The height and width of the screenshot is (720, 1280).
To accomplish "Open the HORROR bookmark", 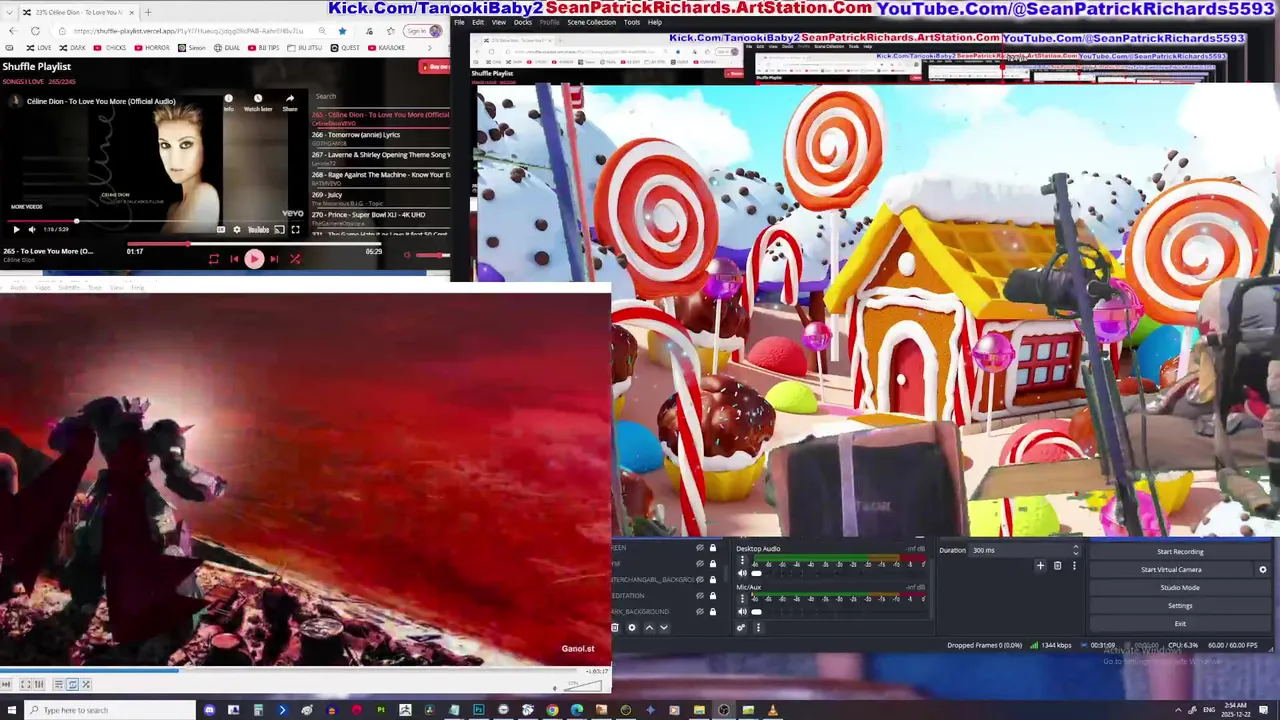I will pyautogui.click(x=151, y=48).
